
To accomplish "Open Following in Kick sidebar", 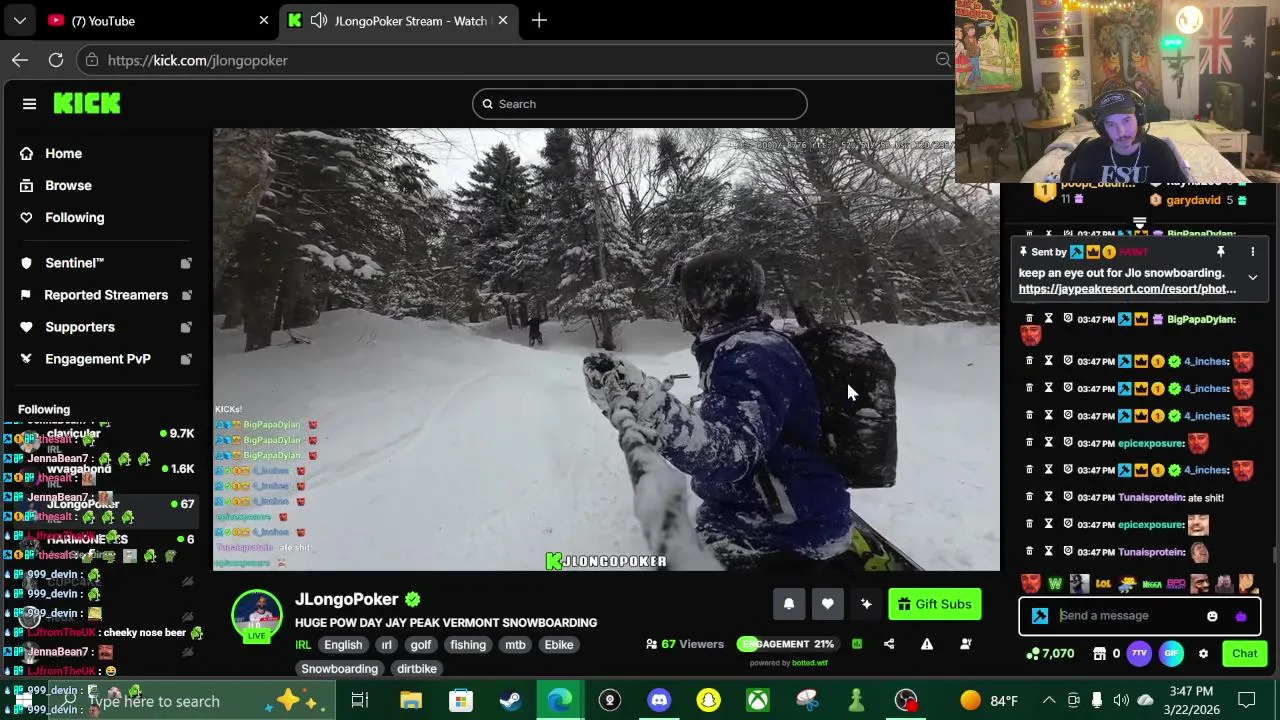I will tap(74, 217).
